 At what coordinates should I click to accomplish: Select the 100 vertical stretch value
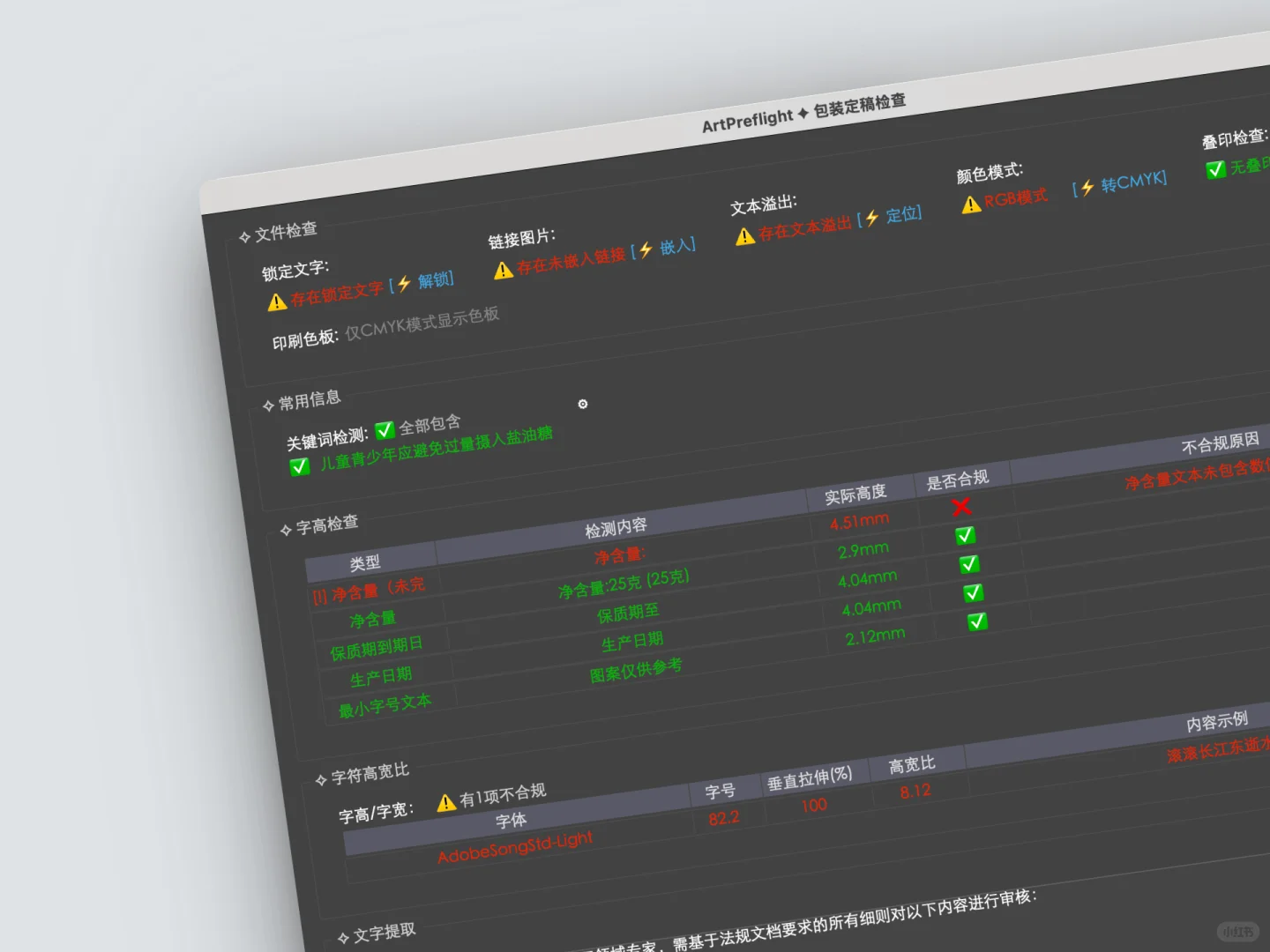pyautogui.click(x=814, y=805)
